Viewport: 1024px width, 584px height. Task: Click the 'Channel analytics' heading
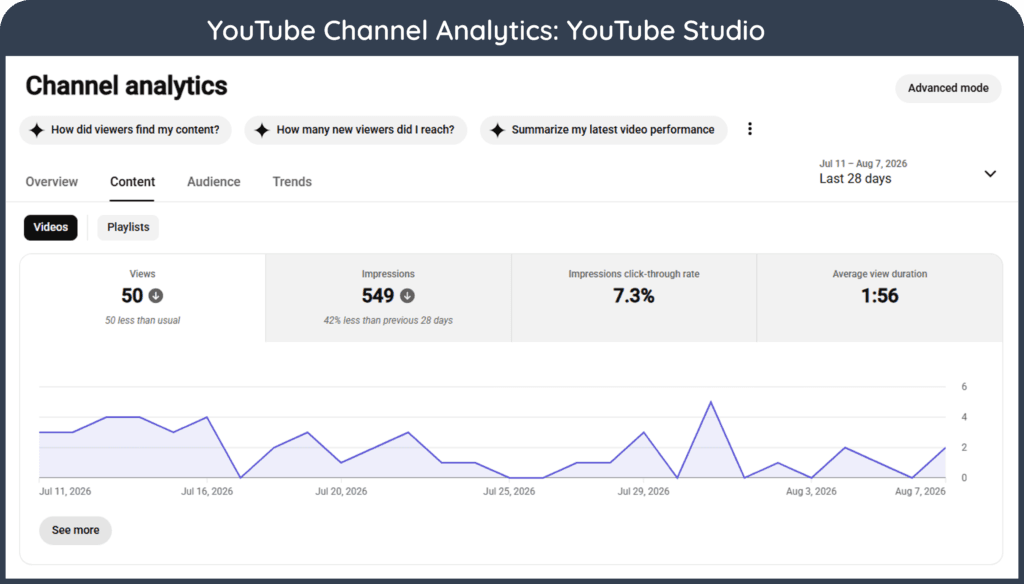126,86
